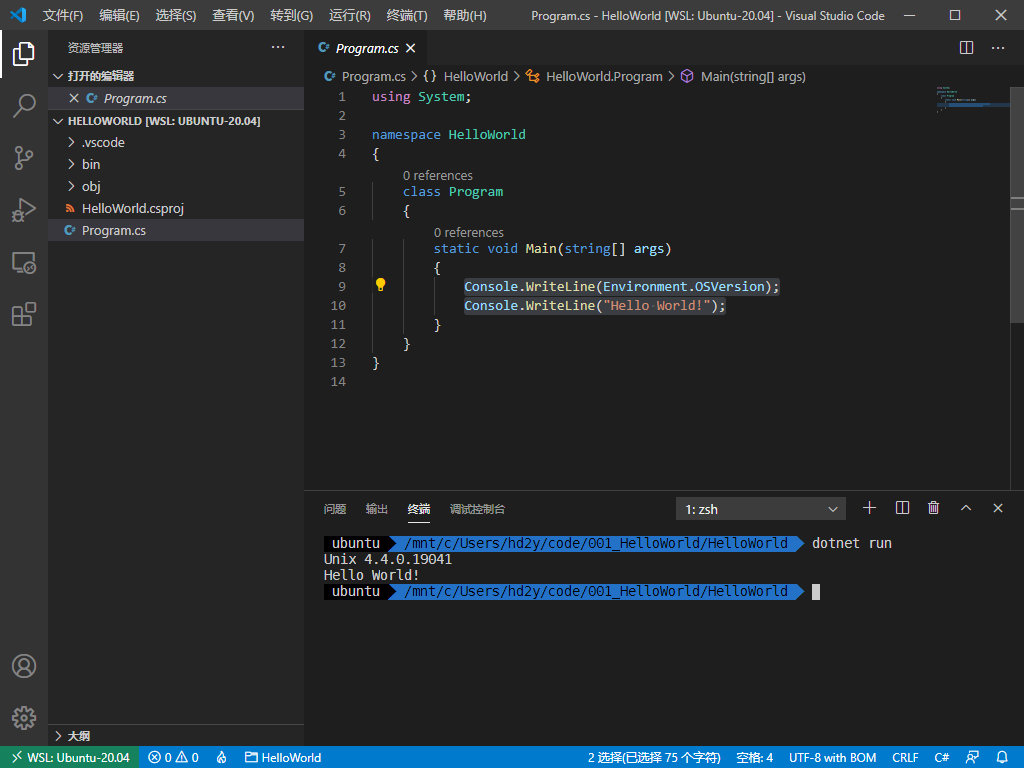
Task: Open the 帮助(H) menu
Action: pyautogui.click(x=464, y=15)
